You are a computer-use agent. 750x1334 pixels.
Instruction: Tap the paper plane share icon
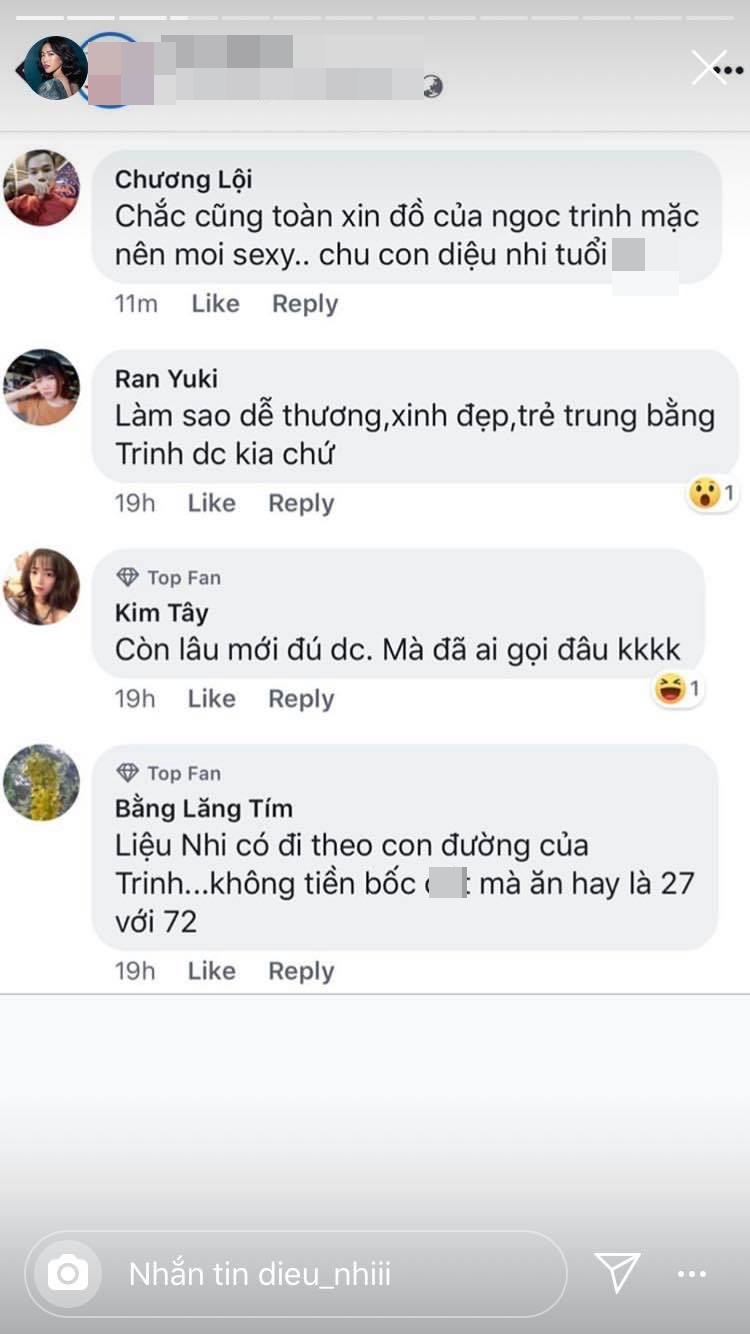pyautogui.click(x=617, y=1272)
